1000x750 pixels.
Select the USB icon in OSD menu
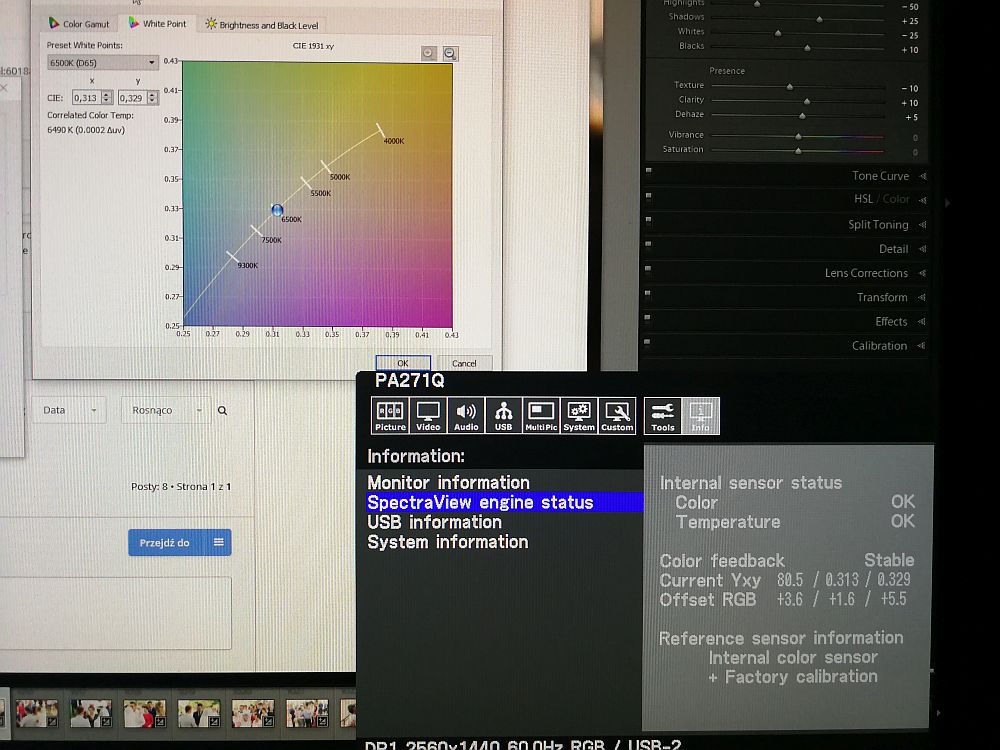pos(503,415)
